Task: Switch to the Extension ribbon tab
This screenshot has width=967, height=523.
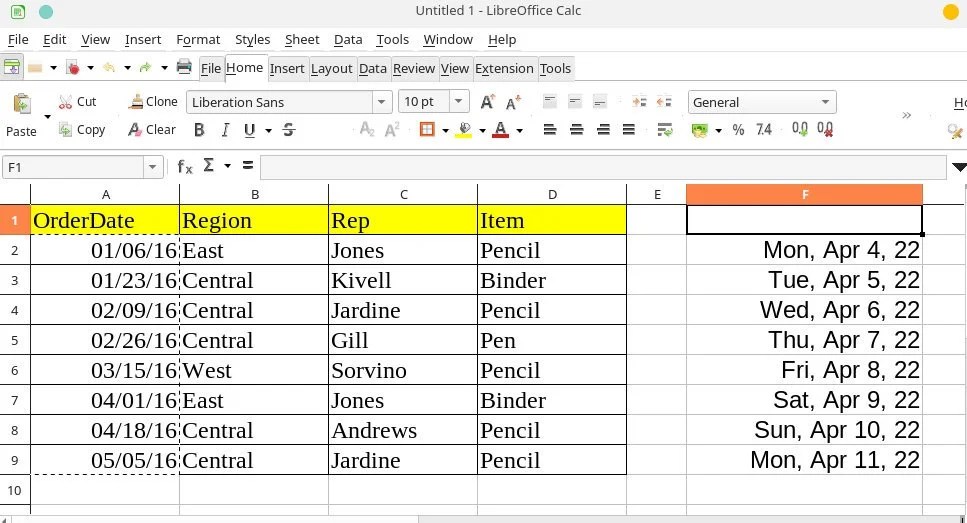Action: tap(504, 68)
